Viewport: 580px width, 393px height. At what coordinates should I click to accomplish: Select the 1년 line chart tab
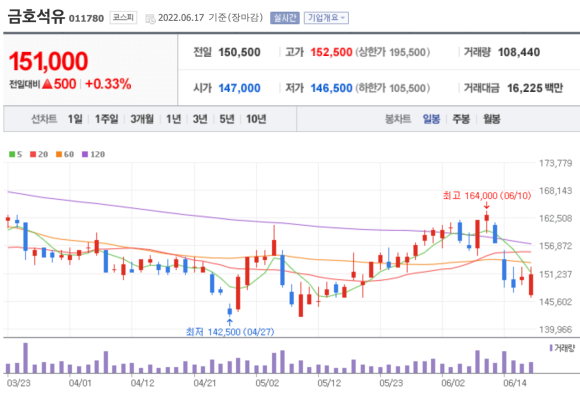(173, 119)
